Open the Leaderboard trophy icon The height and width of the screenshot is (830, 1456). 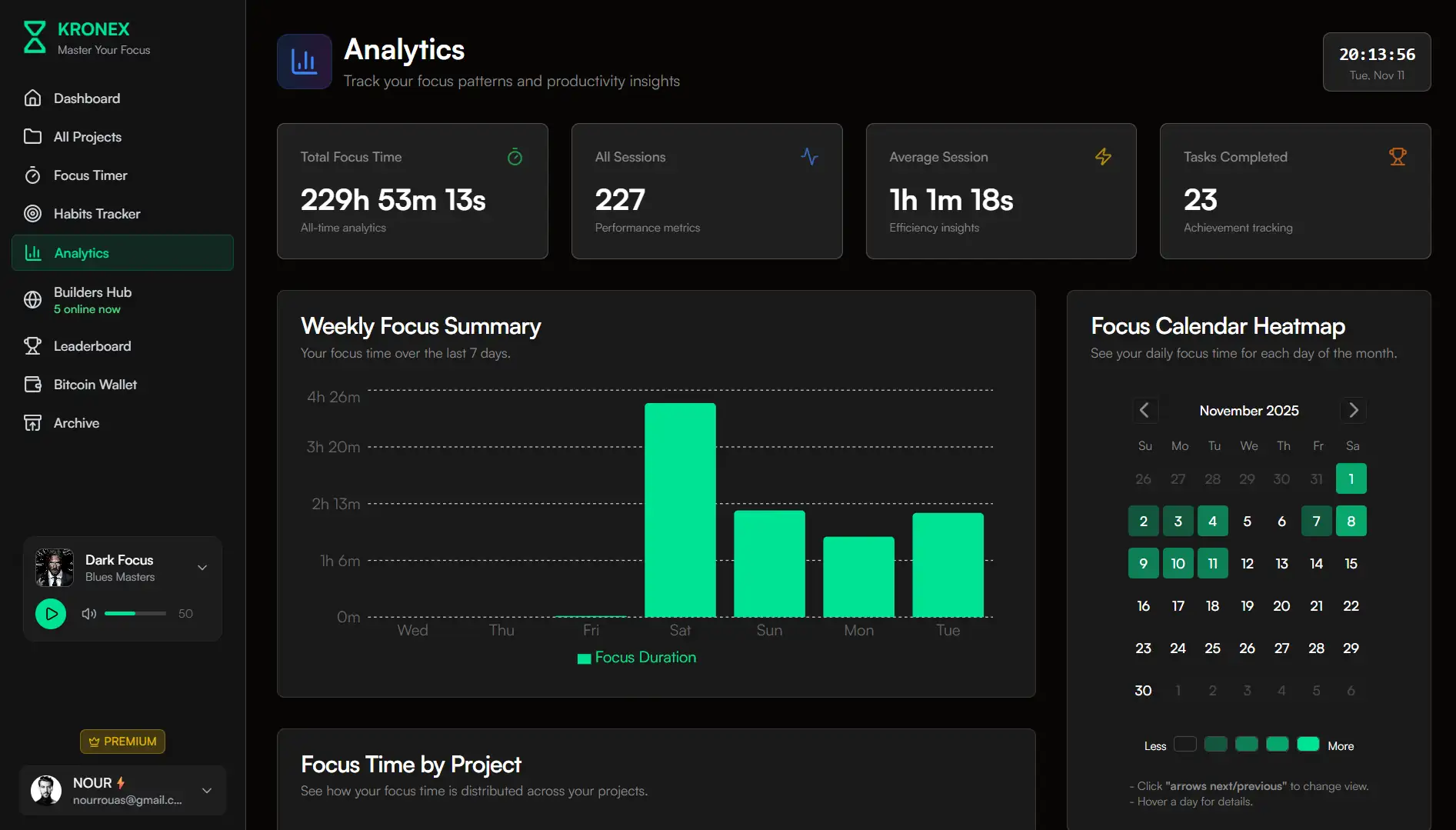33,346
